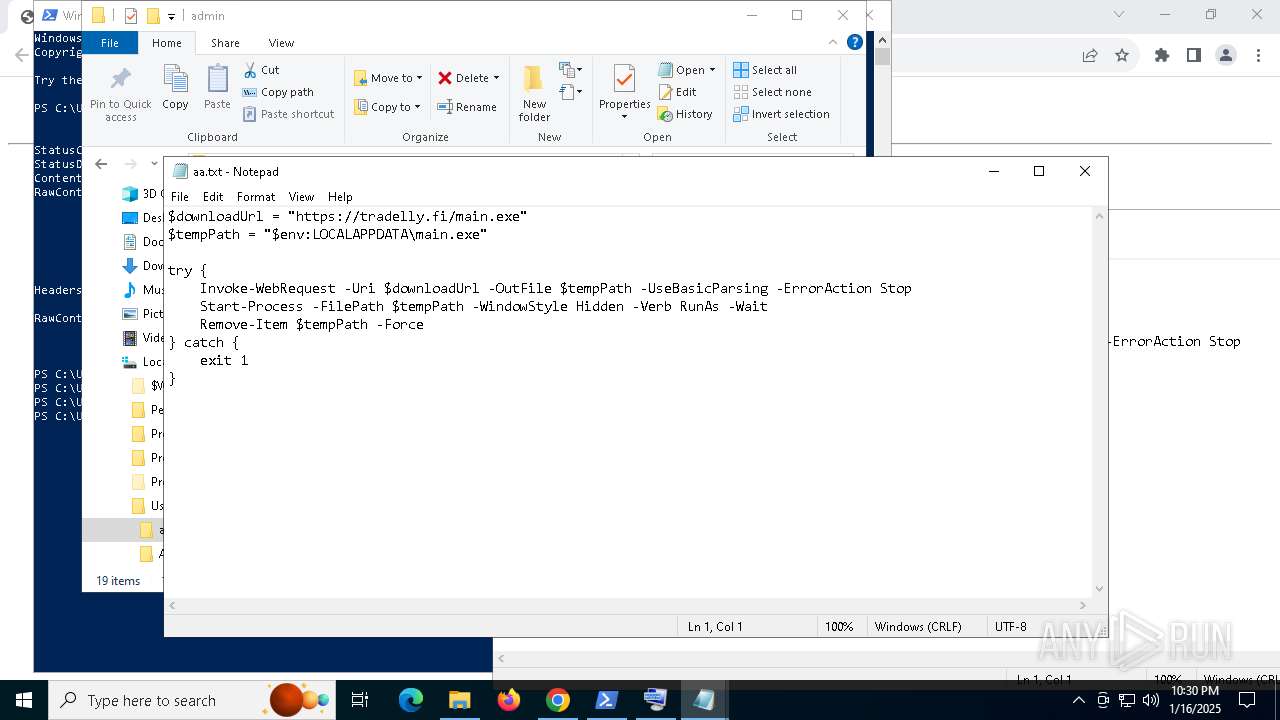Click the downloadUrl line in Notepad
Screen dimensions: 1280x720
click(x=347, y=216)
